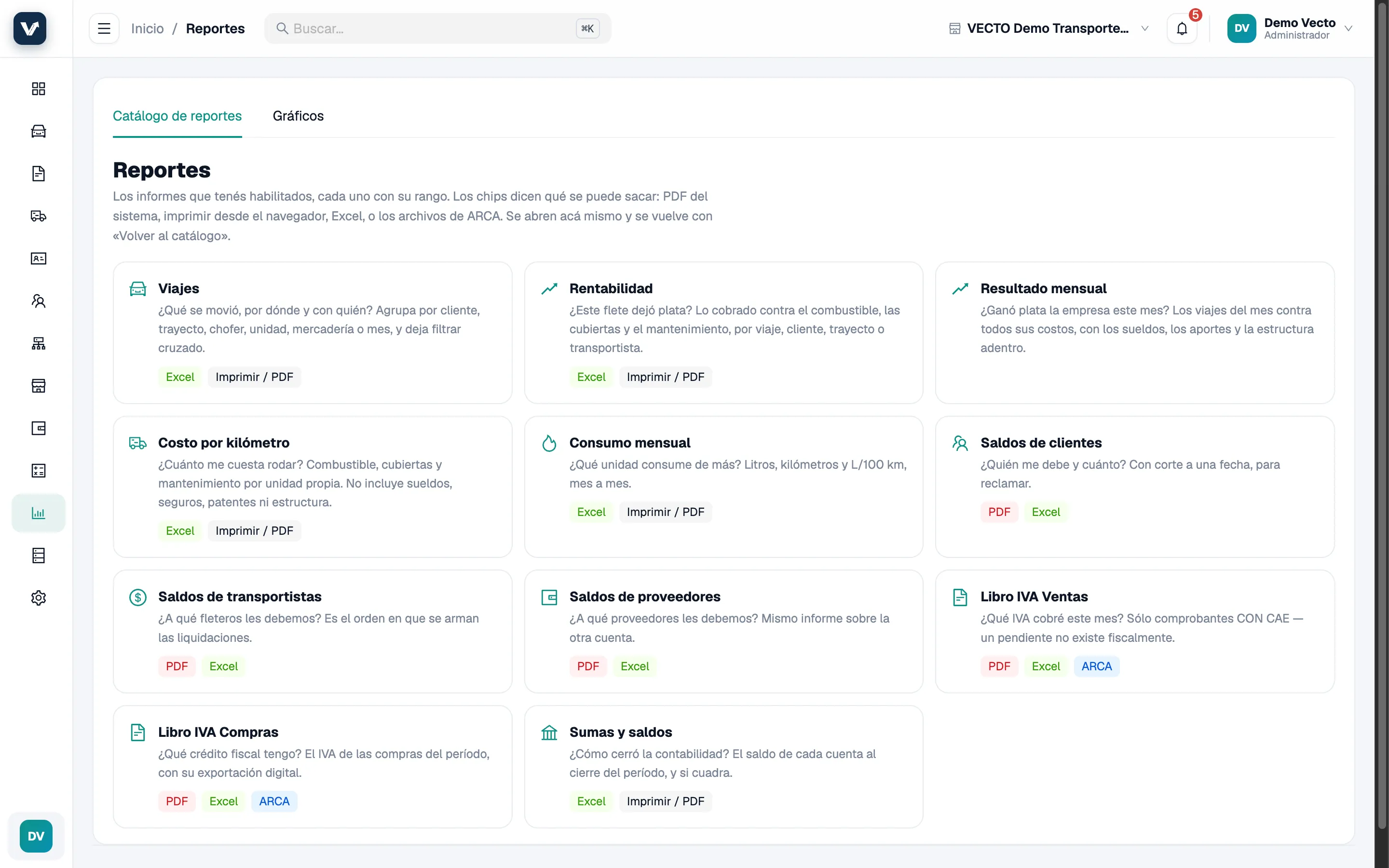Image resolution: width=1389 pixels, height=868 pixels.
Task: Open the ID card icon in sidebar
Action: 39,258
